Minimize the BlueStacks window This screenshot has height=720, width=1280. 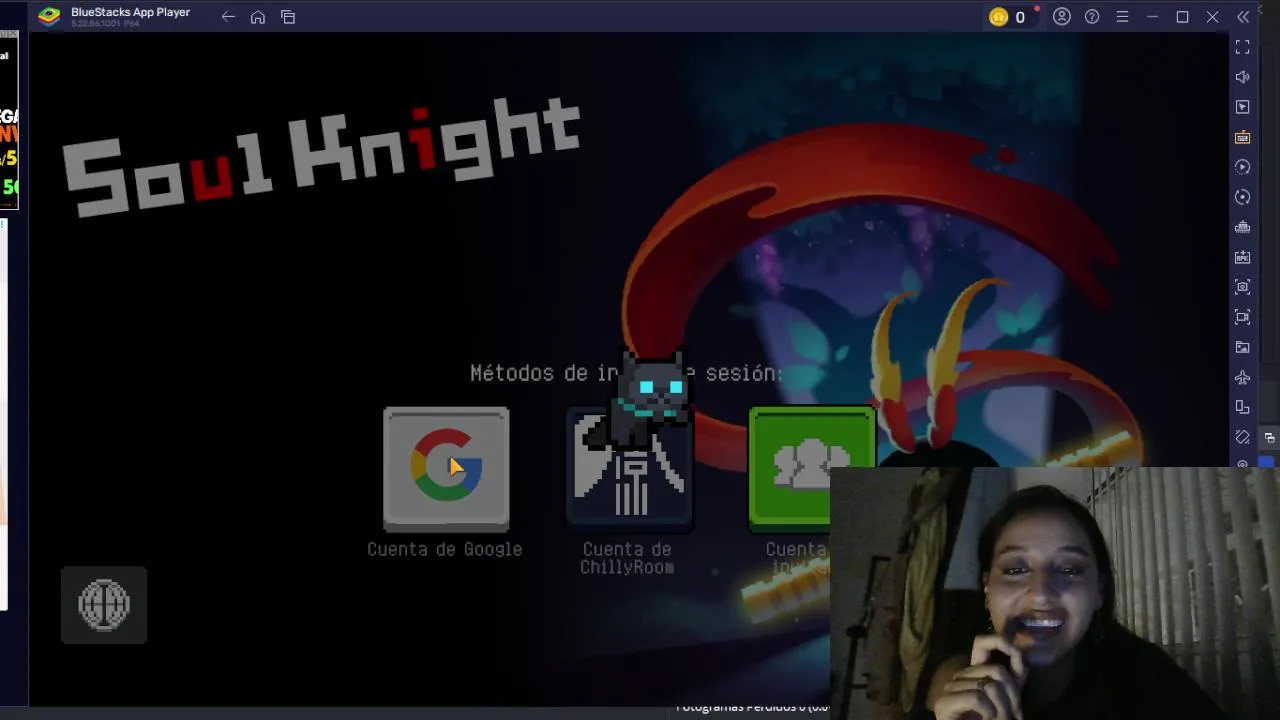tap(1152, 17)
